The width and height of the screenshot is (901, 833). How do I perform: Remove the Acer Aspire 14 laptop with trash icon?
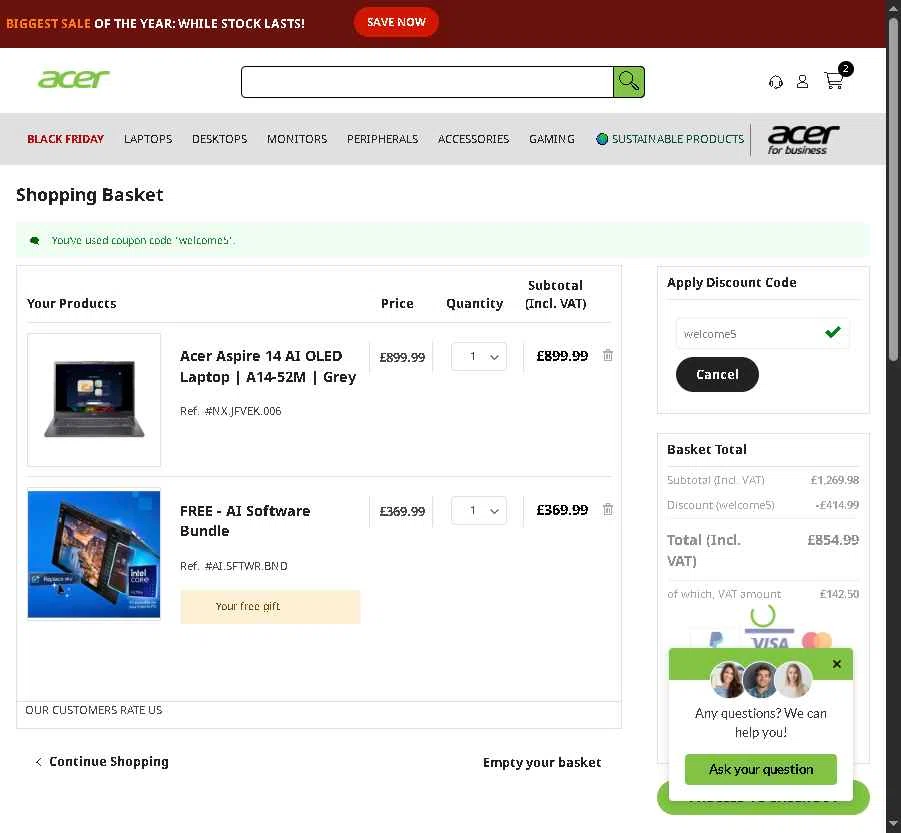[608, 355]
